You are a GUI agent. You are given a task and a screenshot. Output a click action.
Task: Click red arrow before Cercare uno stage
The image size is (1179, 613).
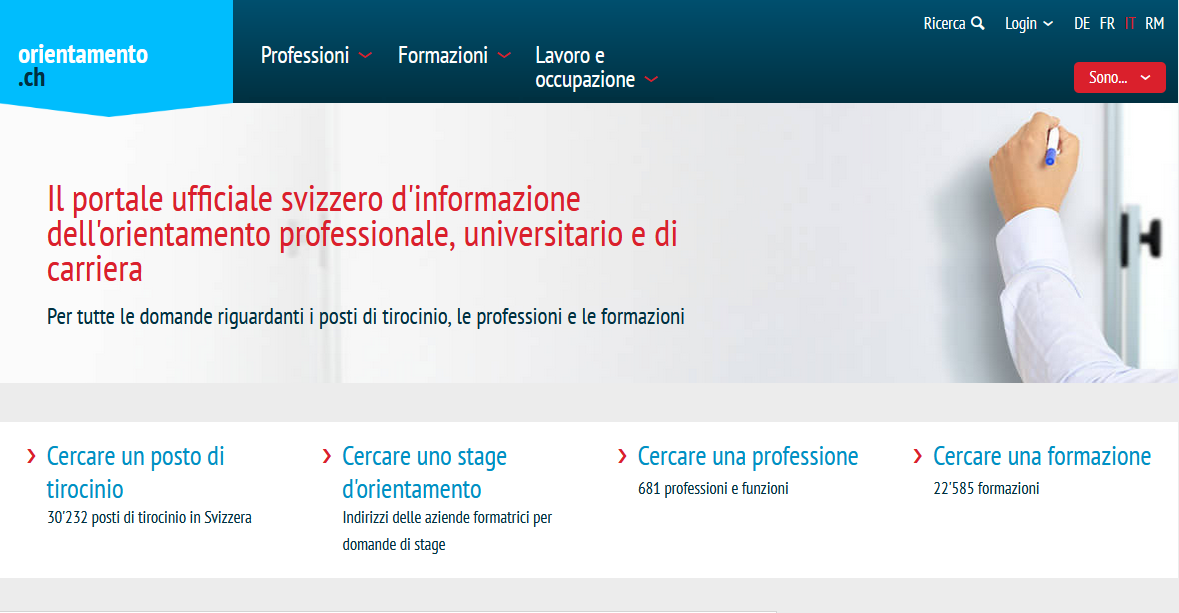pyautogui.click(x=327, y=457)
